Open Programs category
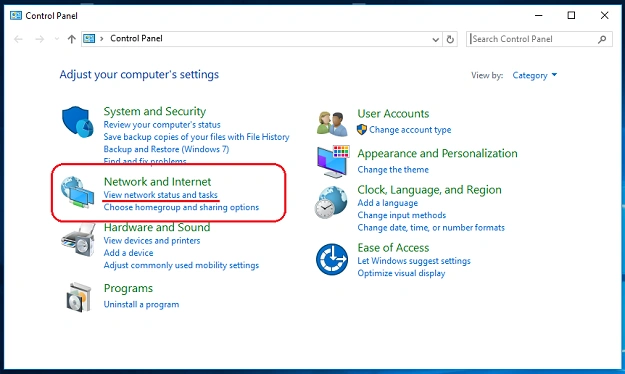The image size is (625, 374). (128, 288)
